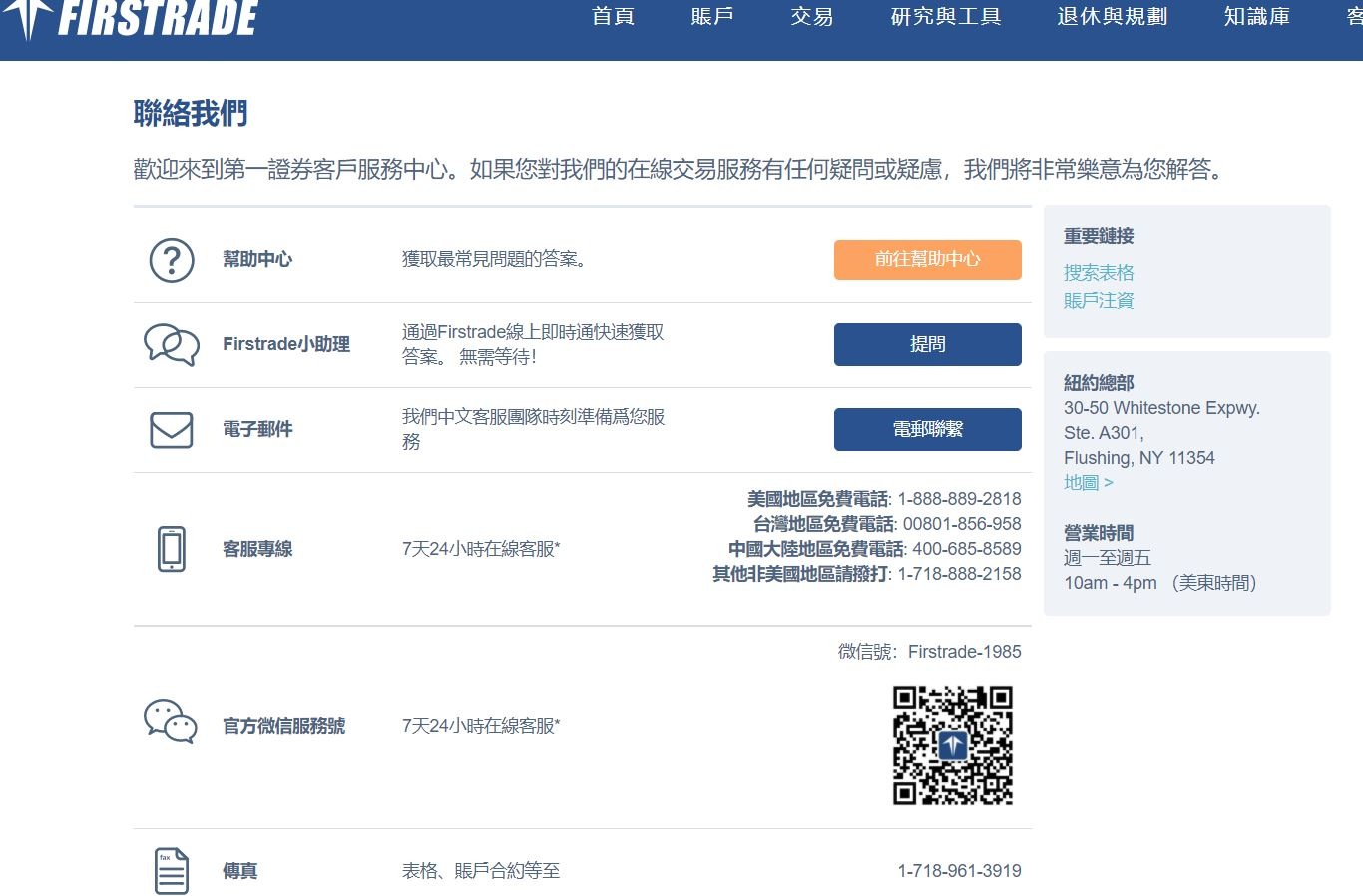Click the 獲取最常見問題的答案 description
Image resolution: width=1363 pixels, height=896 pixels.
coord(497,259)
